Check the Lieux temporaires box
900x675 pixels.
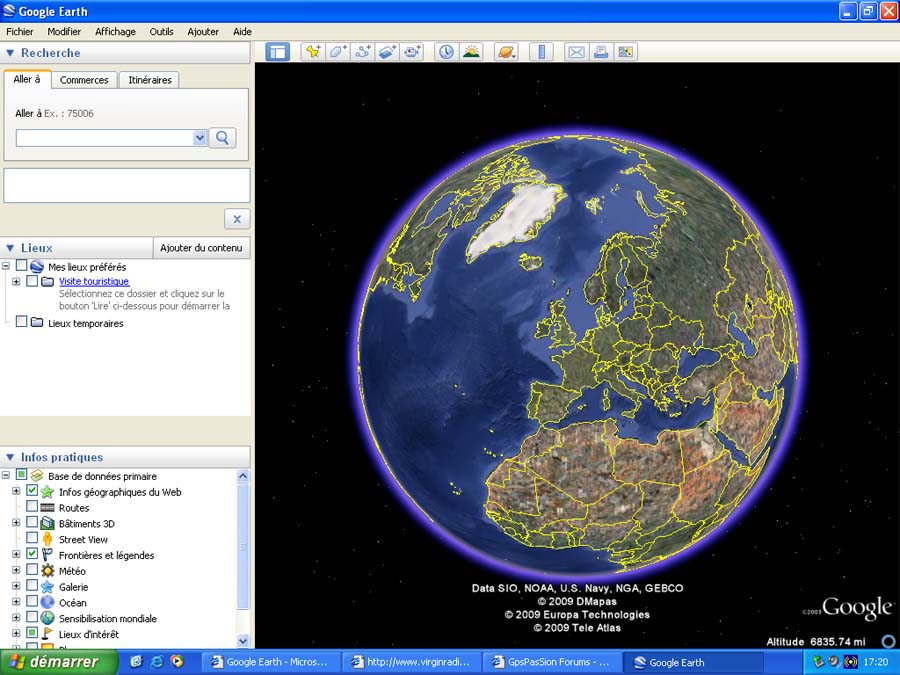point(22,323)
